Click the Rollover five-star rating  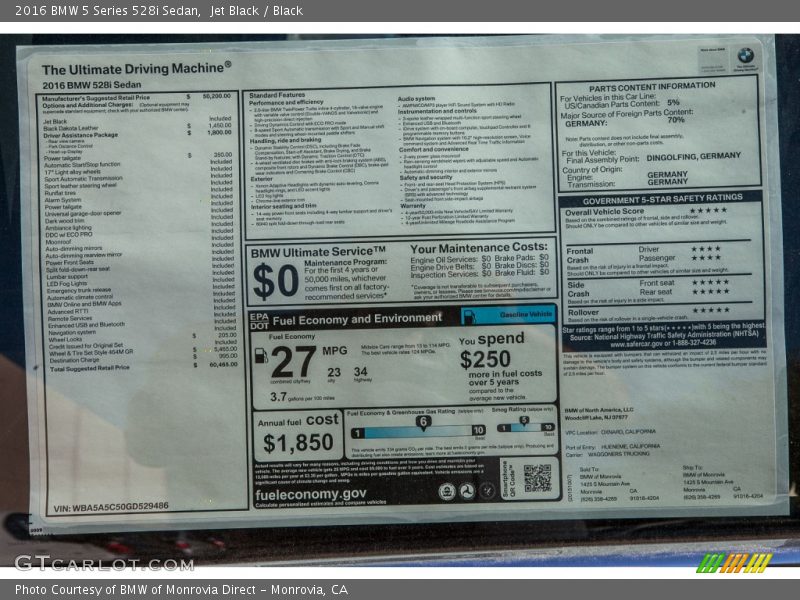tap(710, 309)
